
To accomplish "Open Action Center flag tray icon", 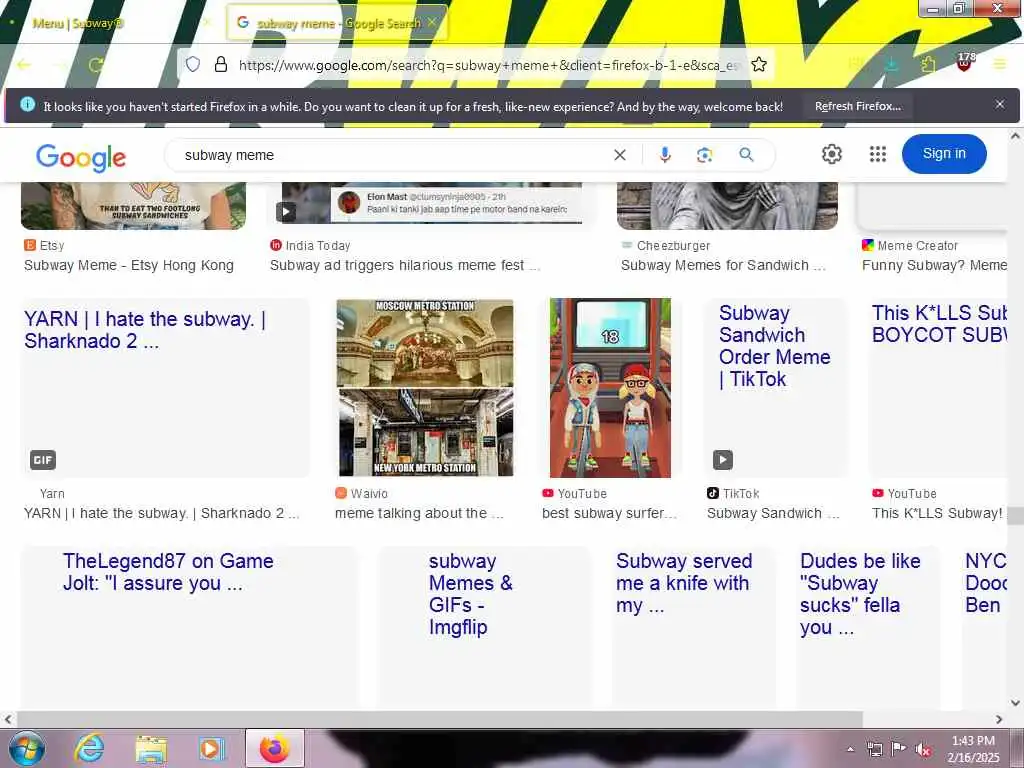I will point(899,749).
